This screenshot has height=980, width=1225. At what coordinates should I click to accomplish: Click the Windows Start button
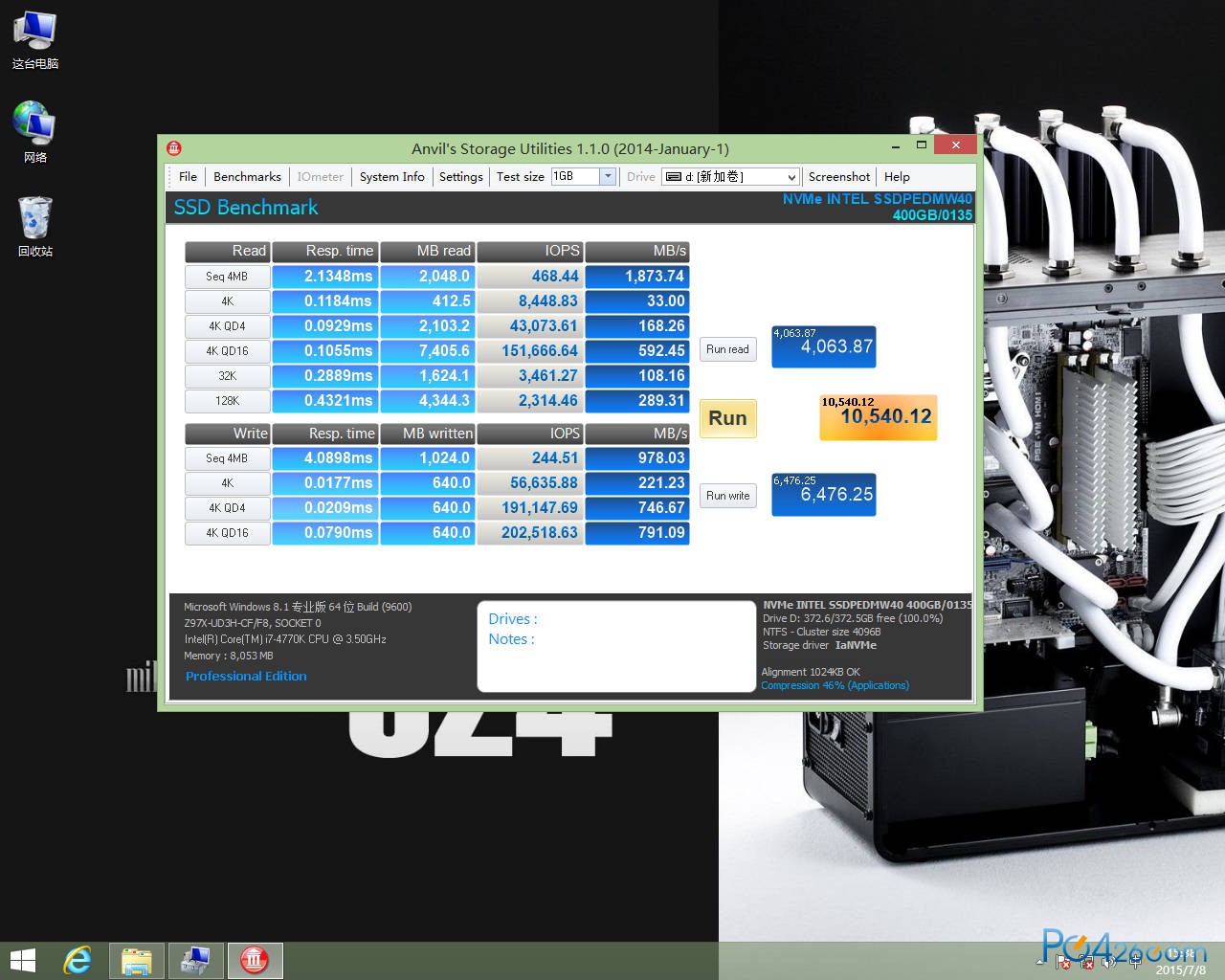click(x=22, y=961)
